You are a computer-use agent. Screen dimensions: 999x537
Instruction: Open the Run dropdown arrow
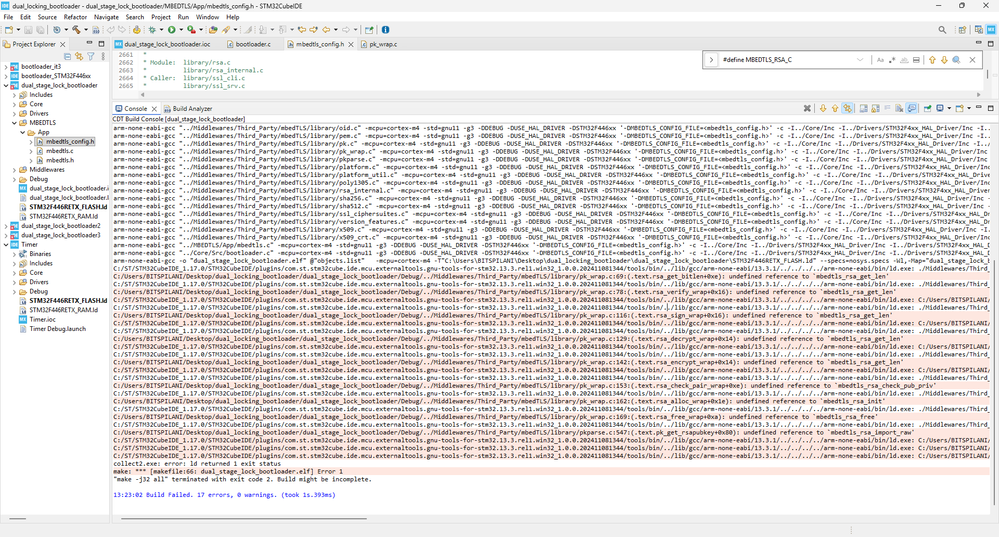pos(181,29)
